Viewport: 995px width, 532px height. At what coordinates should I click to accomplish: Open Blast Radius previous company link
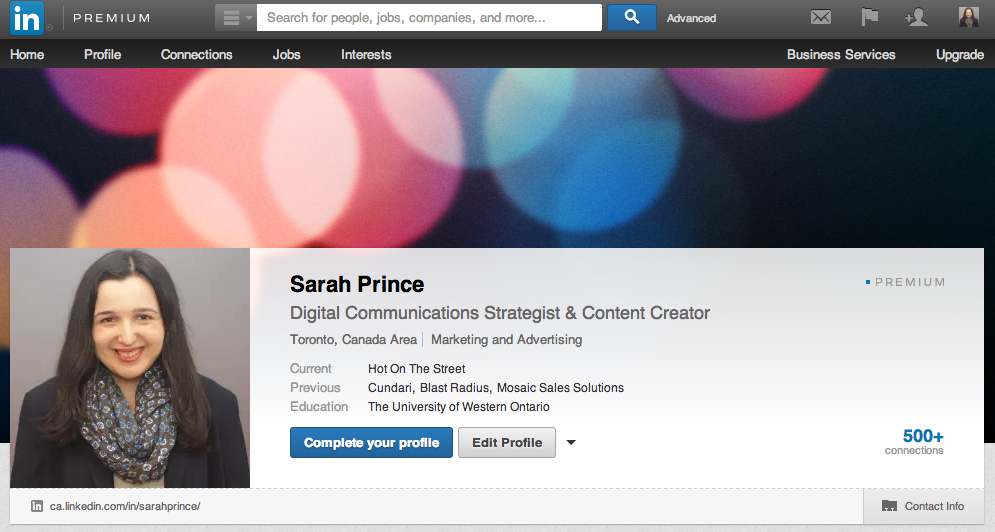(454, 388)
